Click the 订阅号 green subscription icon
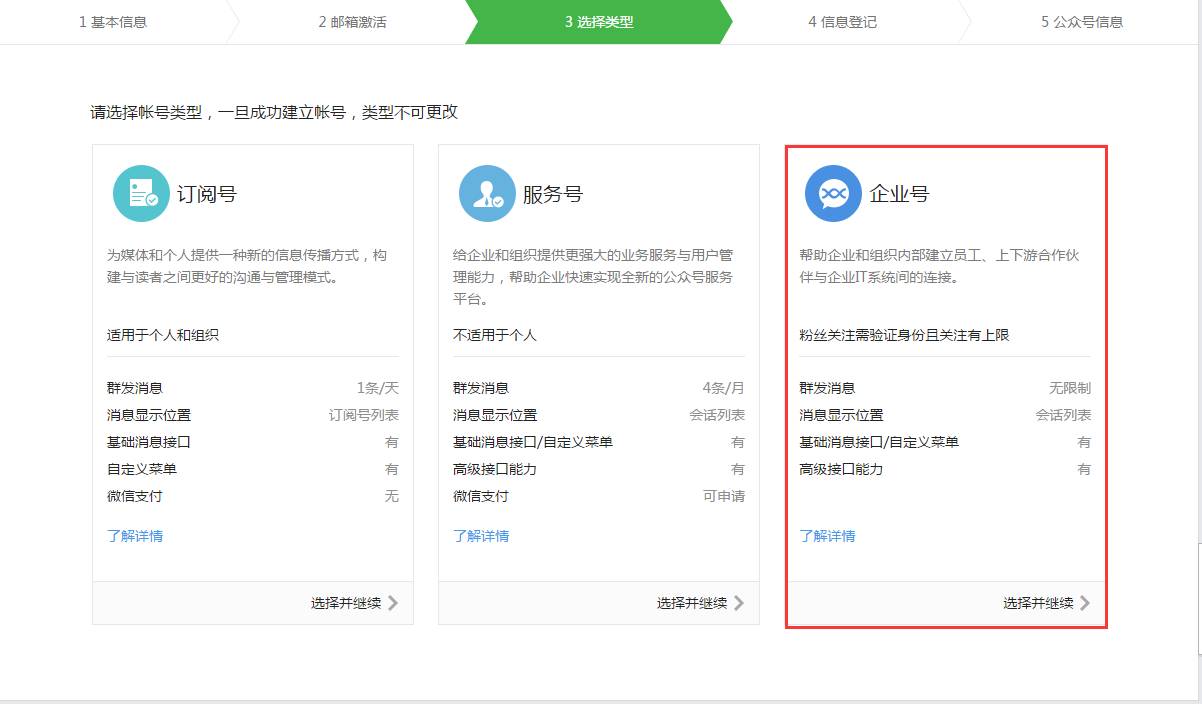 click(x=141, y=192)
